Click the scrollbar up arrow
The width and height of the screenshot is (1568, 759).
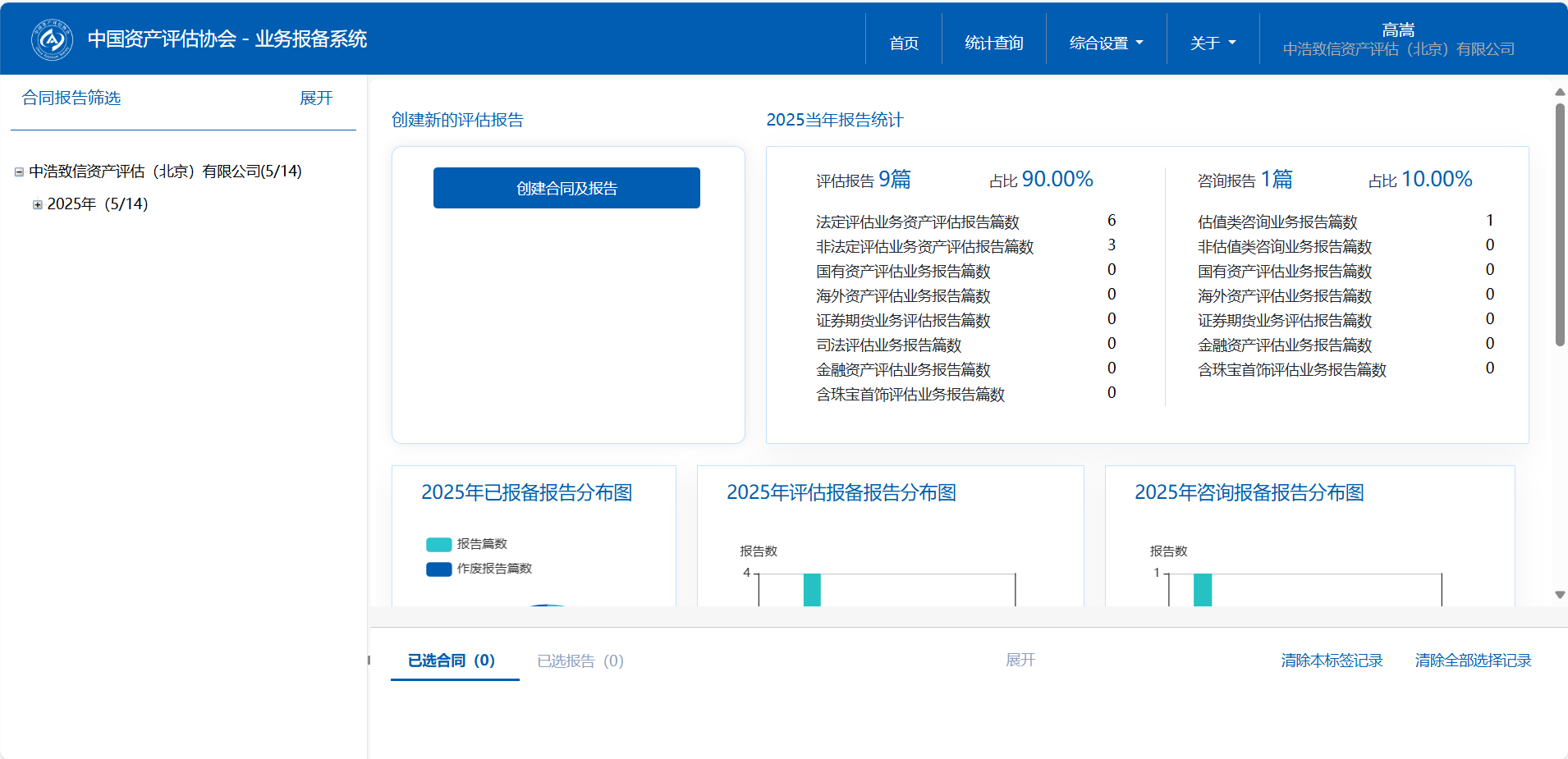(x=1560, y=92)
